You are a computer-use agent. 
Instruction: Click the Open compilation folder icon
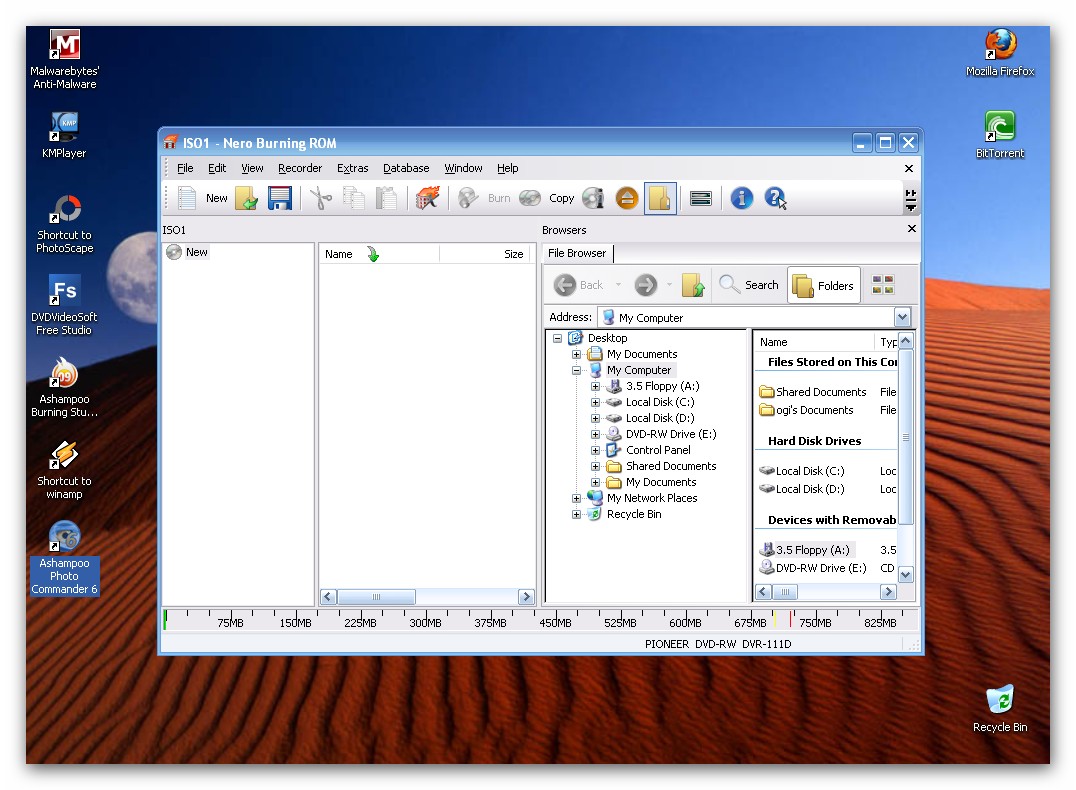(x=246, y=198)
